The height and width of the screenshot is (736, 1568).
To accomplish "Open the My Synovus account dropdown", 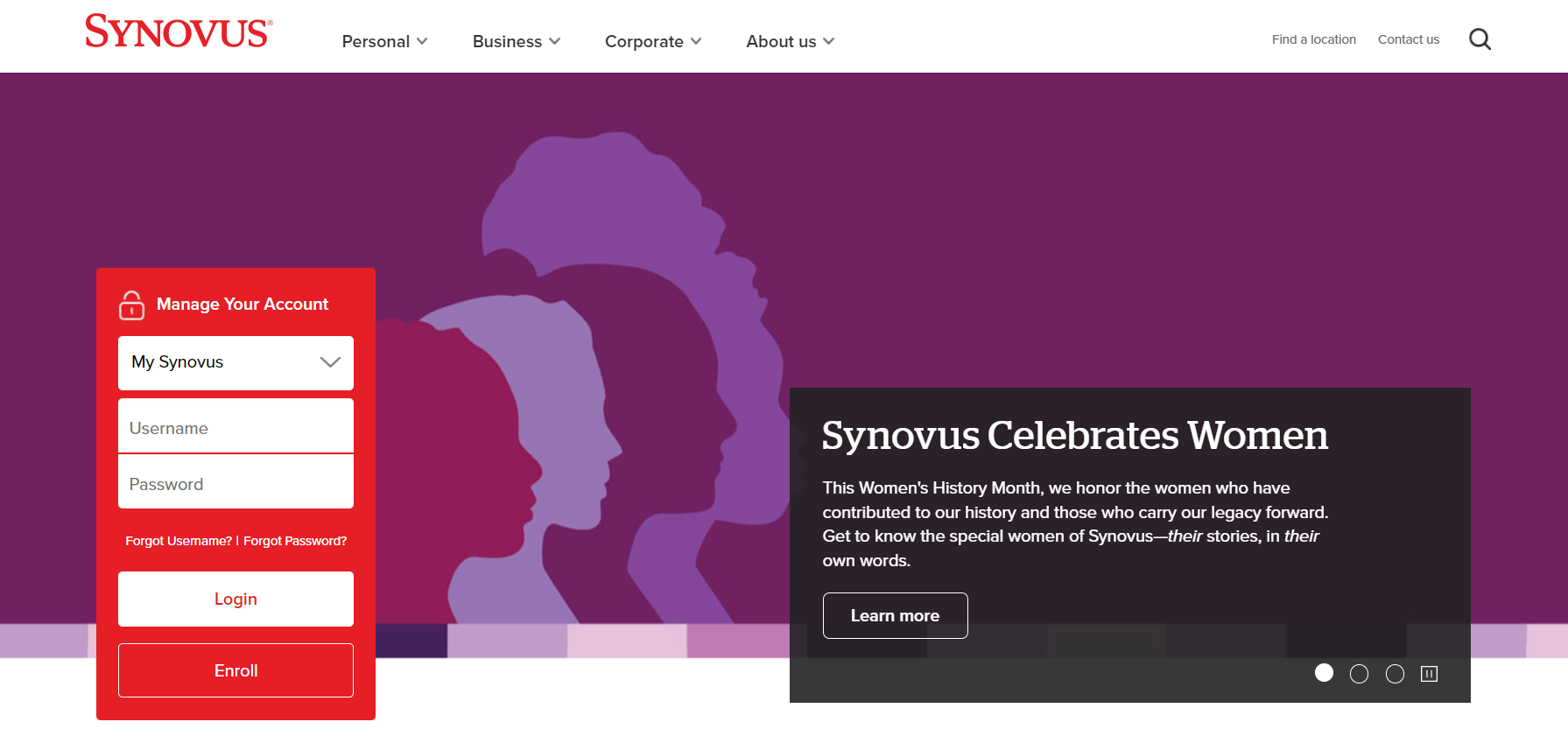I will click(x=236, y=362).
